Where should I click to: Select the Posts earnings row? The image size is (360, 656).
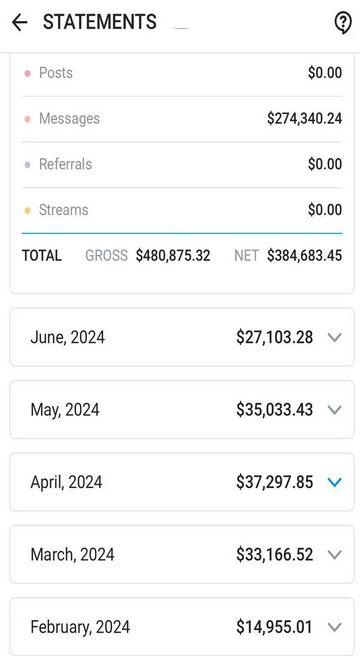click(182, 74)
